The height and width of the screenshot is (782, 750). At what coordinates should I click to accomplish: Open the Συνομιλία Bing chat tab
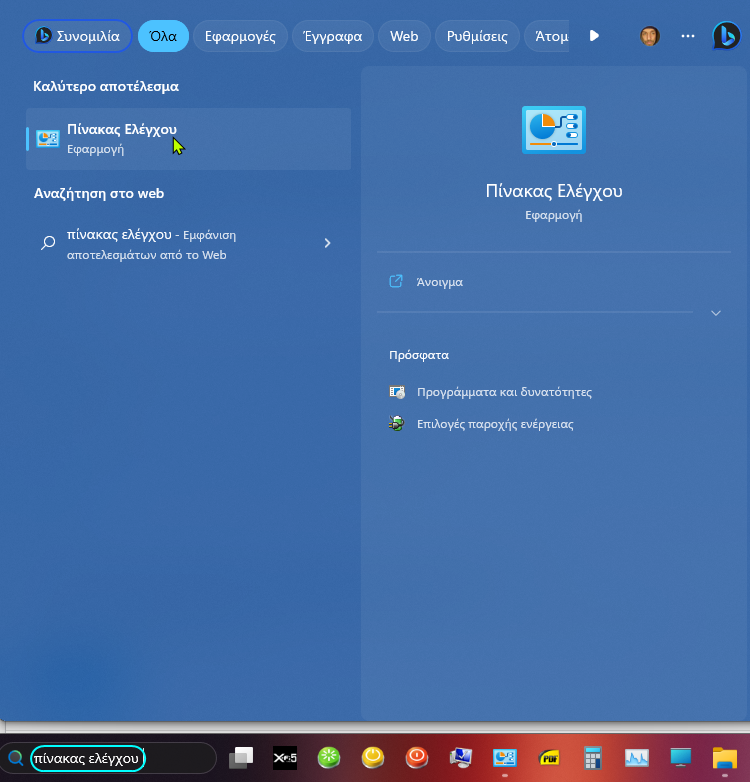[77, 36]
